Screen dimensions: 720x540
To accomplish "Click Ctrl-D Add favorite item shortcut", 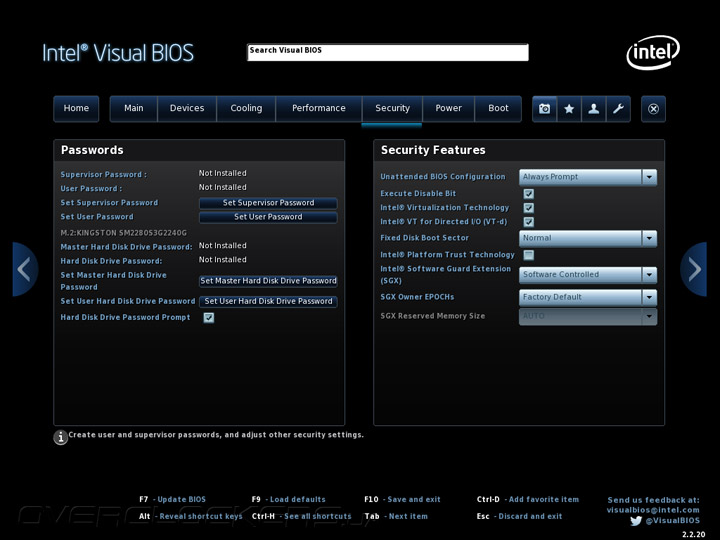I will pos(528,500).
